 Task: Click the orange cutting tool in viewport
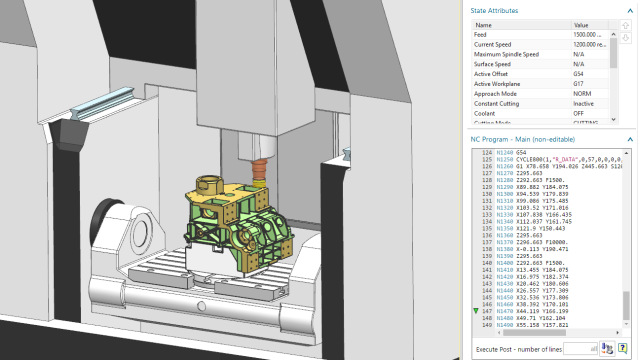pyautogui.click(x=259, y=171)
